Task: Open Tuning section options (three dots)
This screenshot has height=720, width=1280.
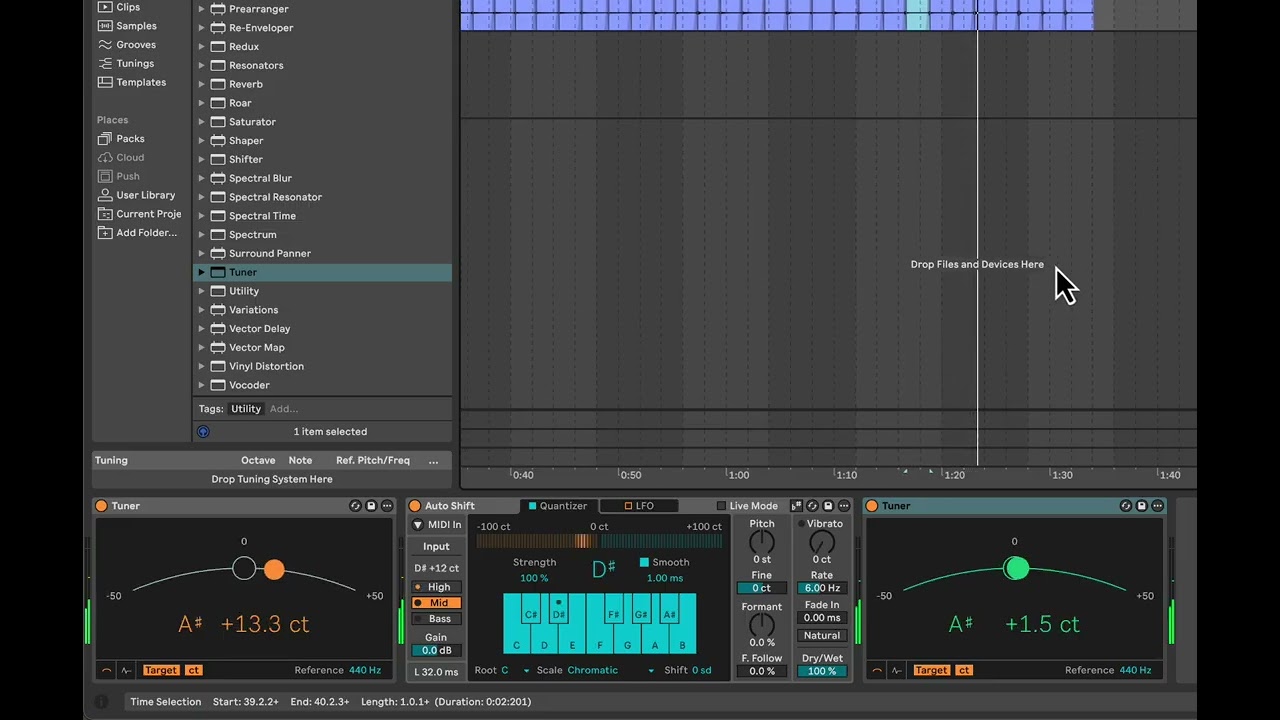Action: click(x=433, y=461)
